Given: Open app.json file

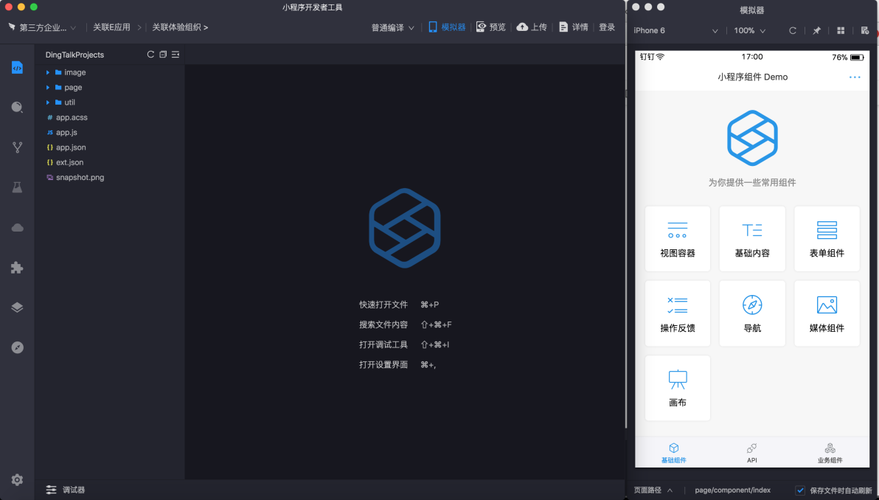Looking at the screenshot, I should pyautogui.click(x=71, y=147).
